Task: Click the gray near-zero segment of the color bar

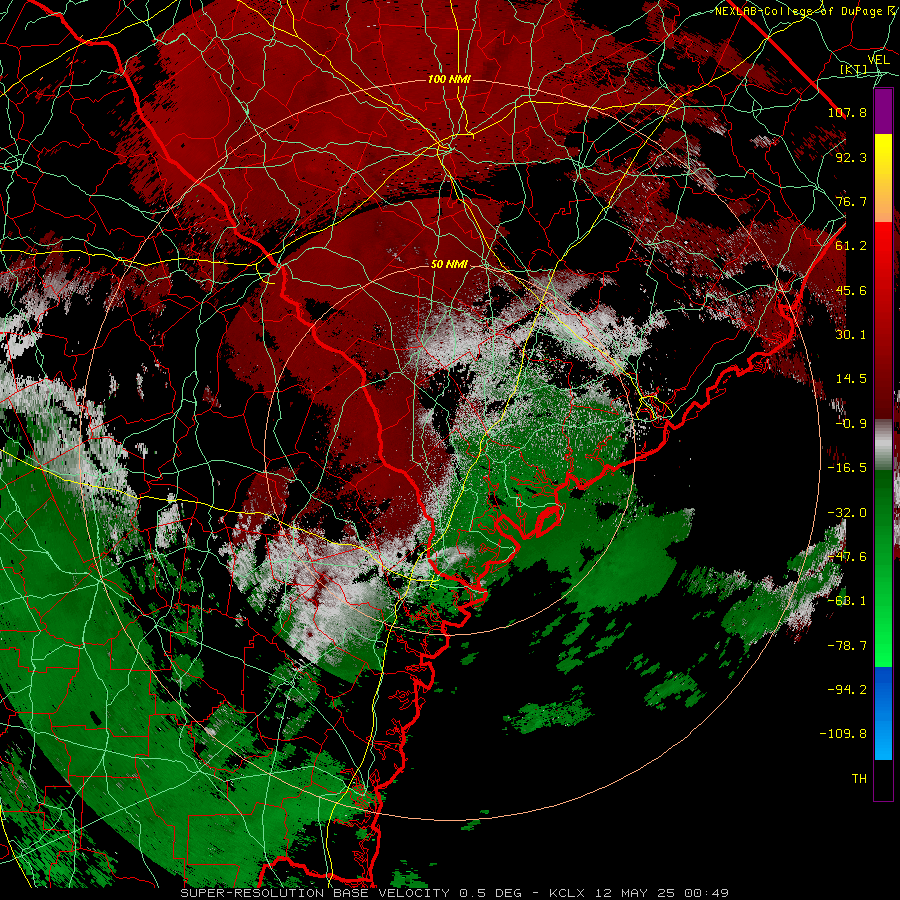Action: [x=883, y=445]
